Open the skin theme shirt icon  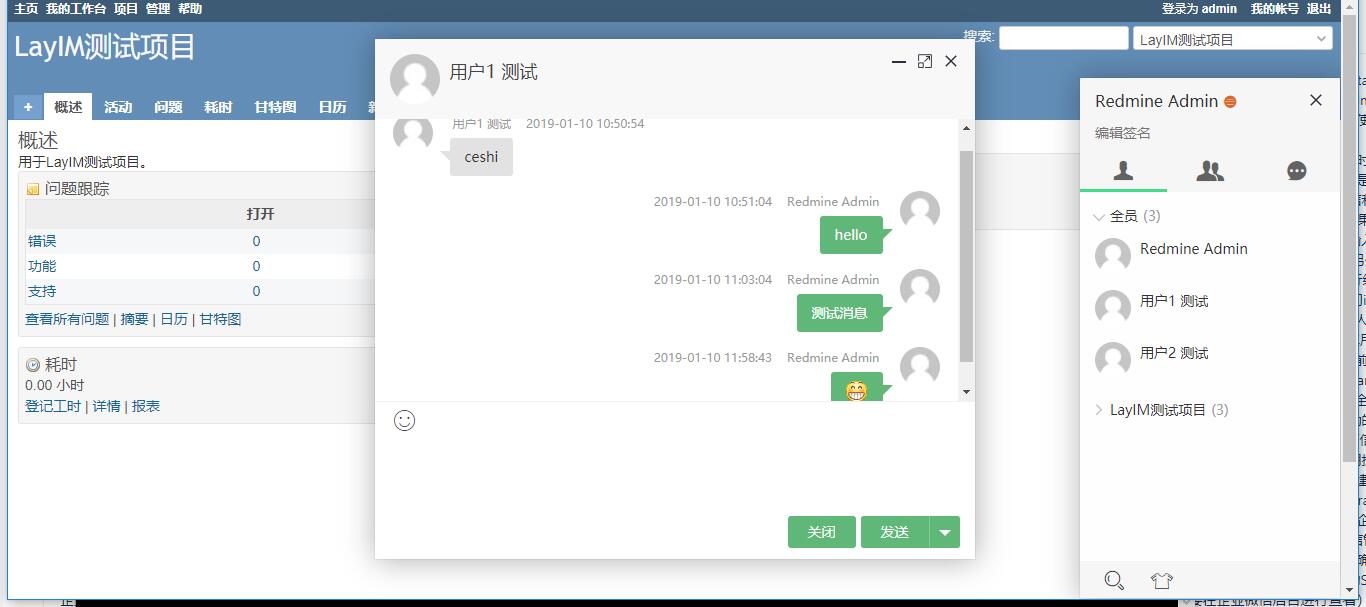[1161, 580]
